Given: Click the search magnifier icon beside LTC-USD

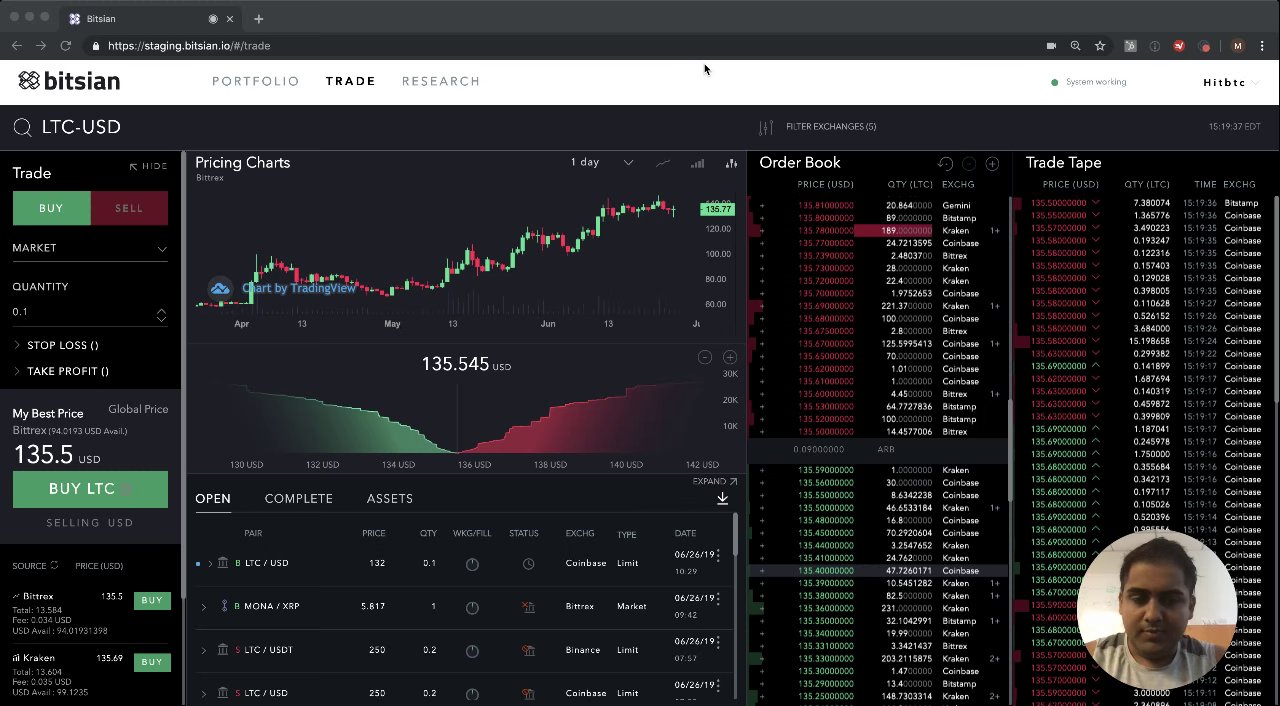Looking at the screenshot, I should pyautogui.click(x=22, y=127).
